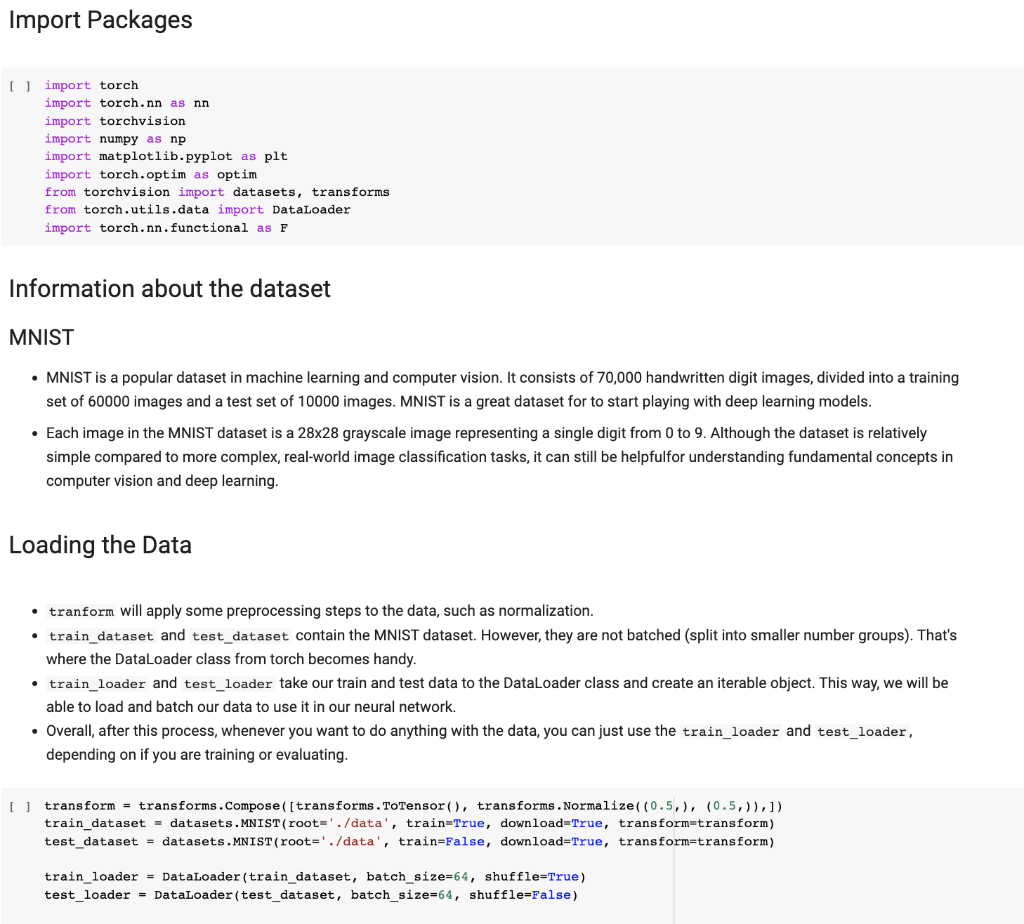Click the 'train_loader' inline code in the third bullet
This screenshot has width=1024, height=924.
coord(97,684)
